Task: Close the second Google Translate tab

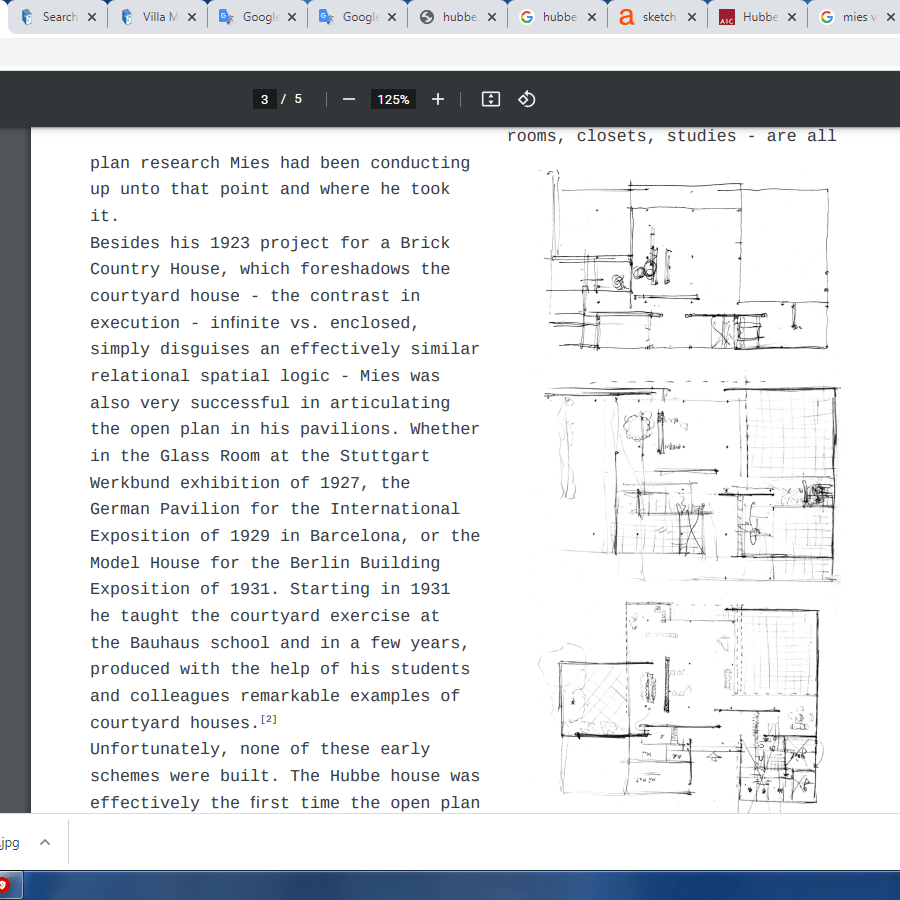Action: point(391,17)
